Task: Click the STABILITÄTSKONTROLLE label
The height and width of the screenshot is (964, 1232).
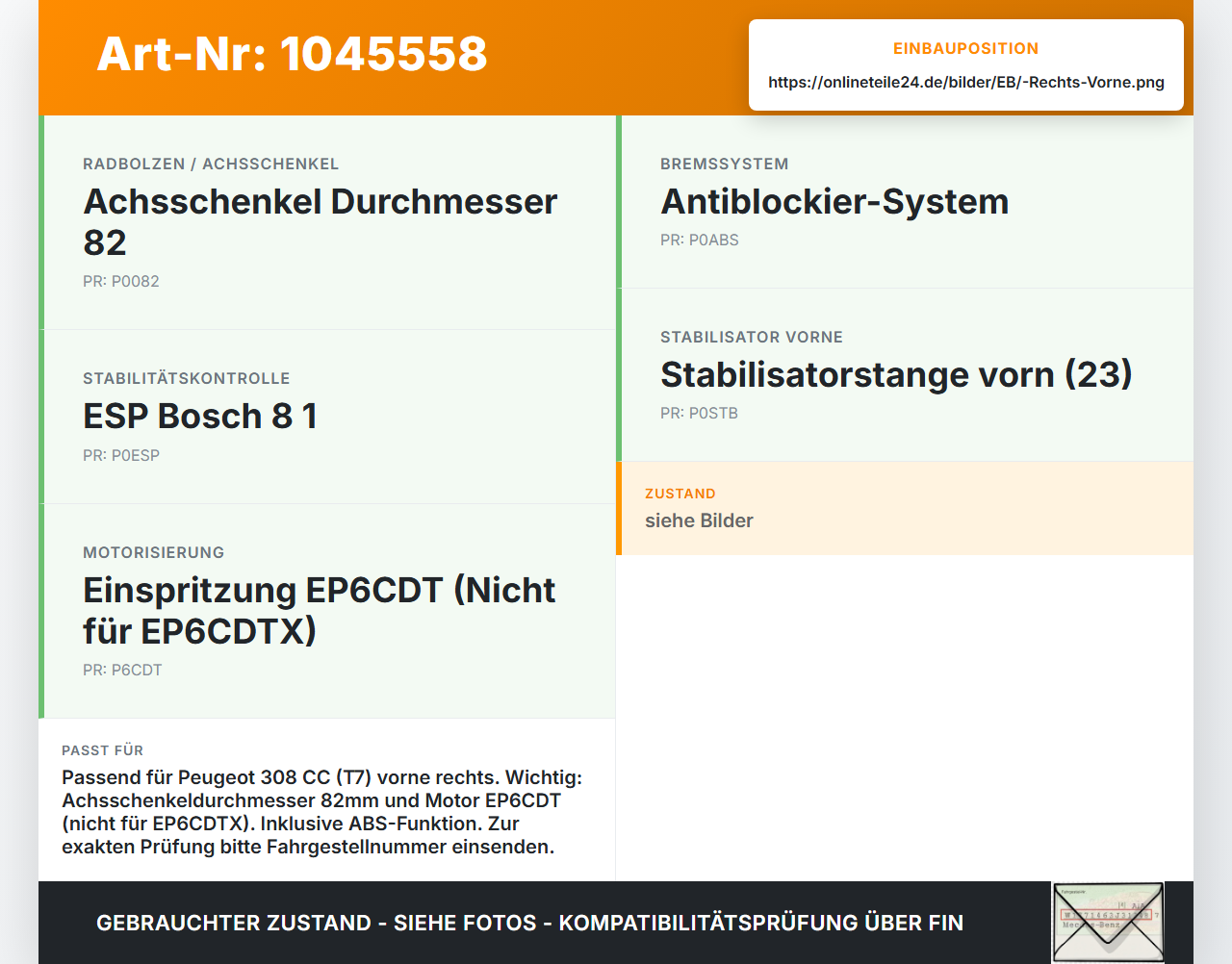Action: point(187,379)
